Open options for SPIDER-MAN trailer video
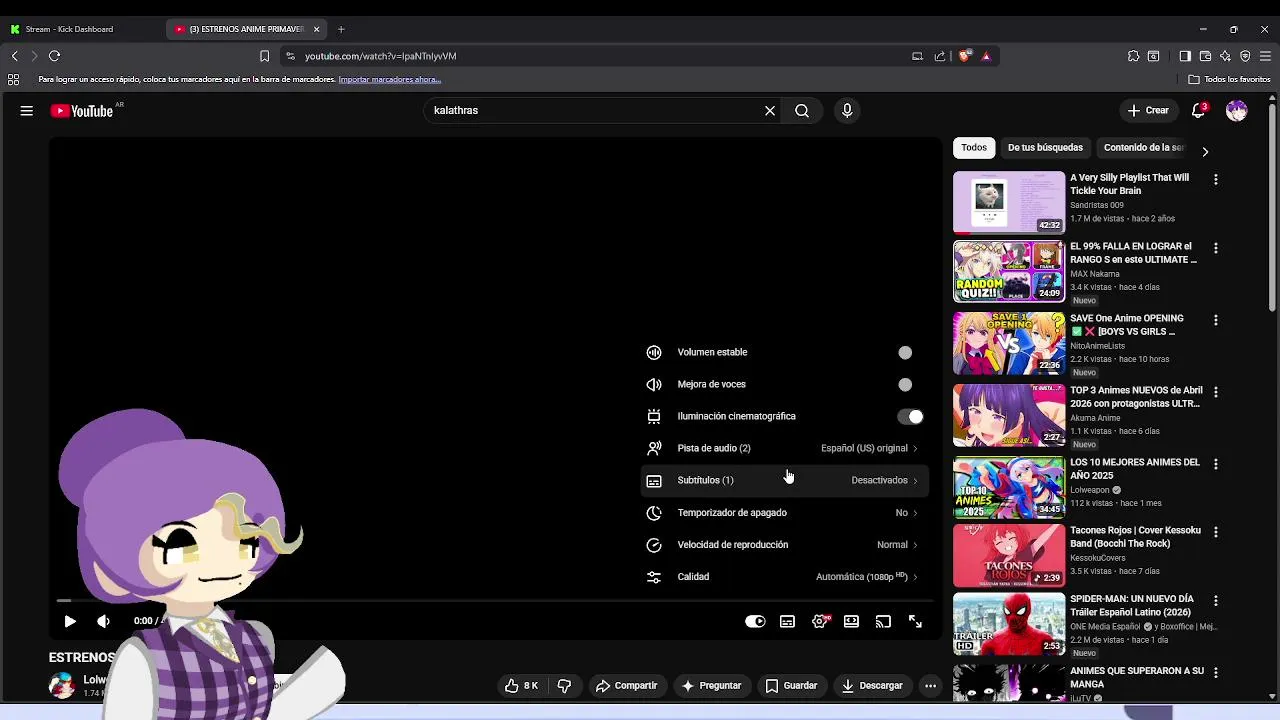This screenshot has height=720, width=1280. (x=1216, y=601)
